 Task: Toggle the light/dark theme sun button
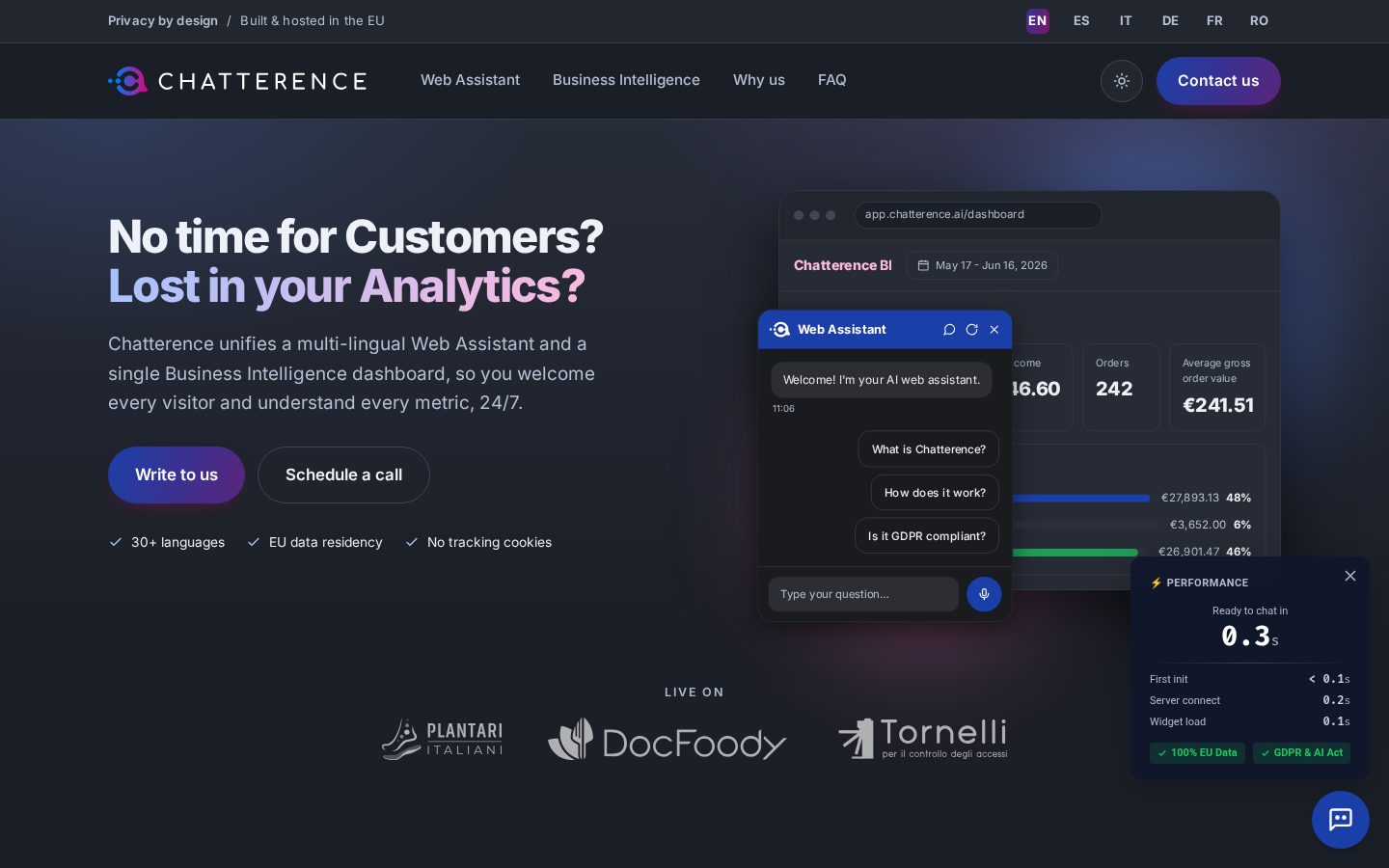pyautogui.click(x=1122, y=81)
